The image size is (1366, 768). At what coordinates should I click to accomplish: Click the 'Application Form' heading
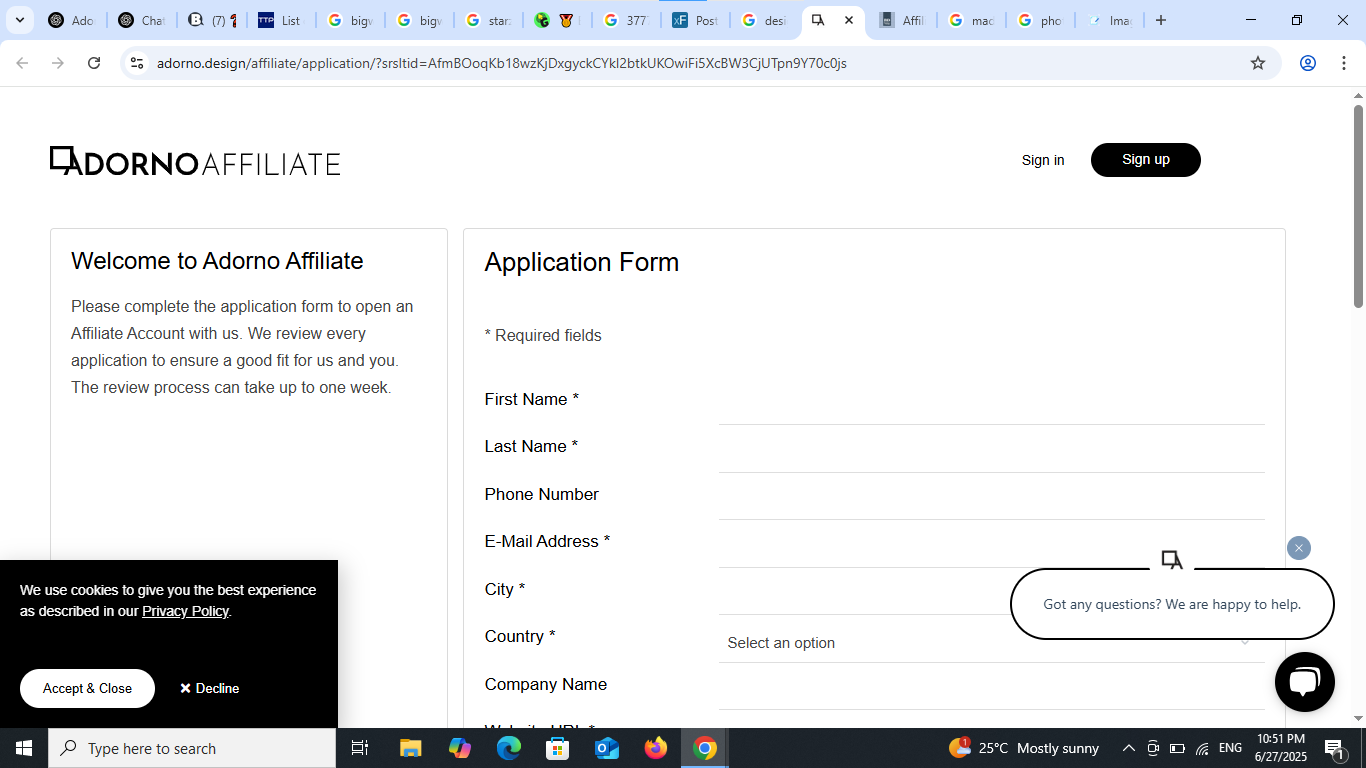click(582, 262)
